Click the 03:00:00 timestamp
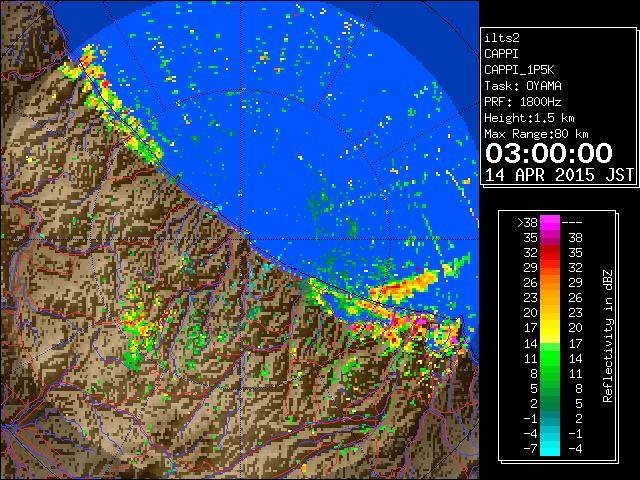This screenshot has width=640, height=480. coord(549,153)
